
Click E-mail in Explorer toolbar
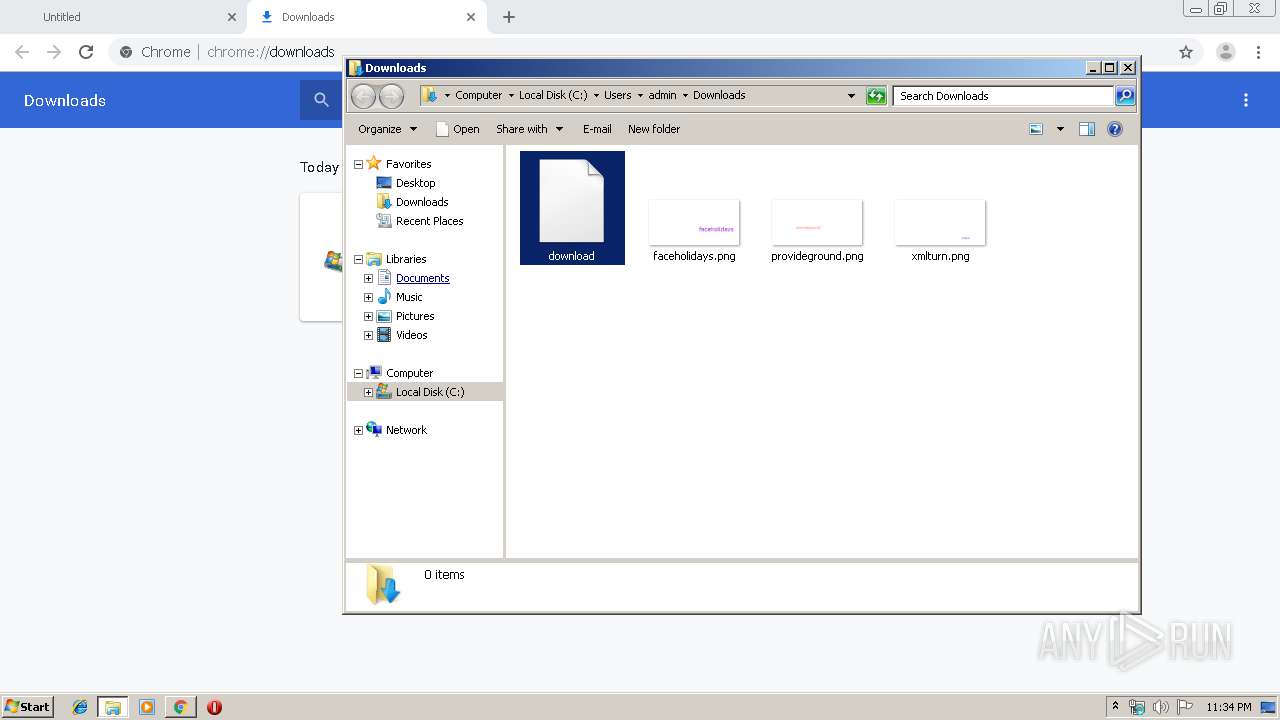(597, 129)
